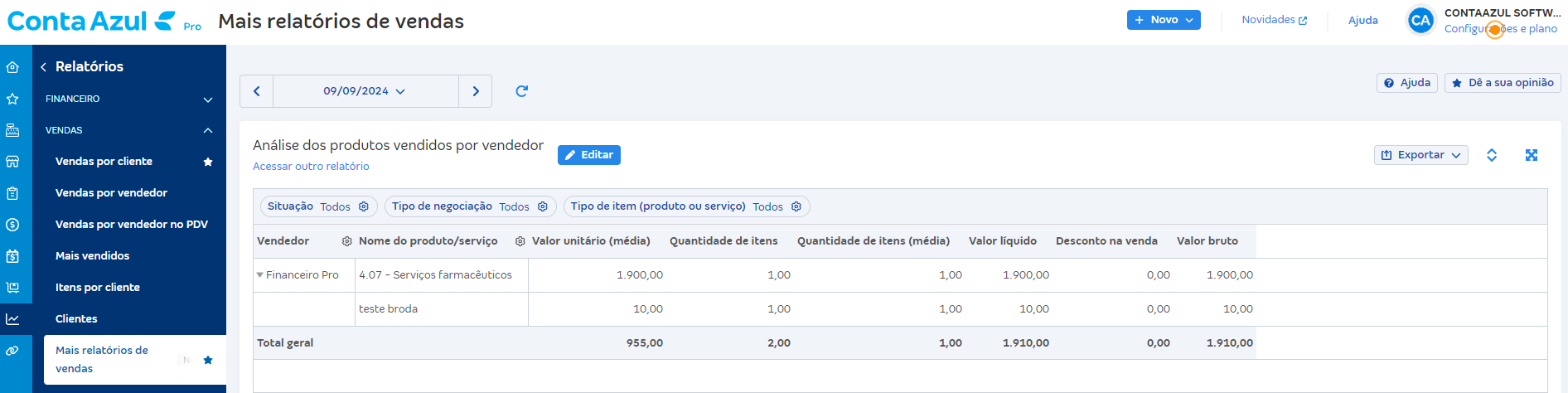Open the clipboard icon in the left rail
This screenshot has width=1568, height=393.
click(12, 193)
